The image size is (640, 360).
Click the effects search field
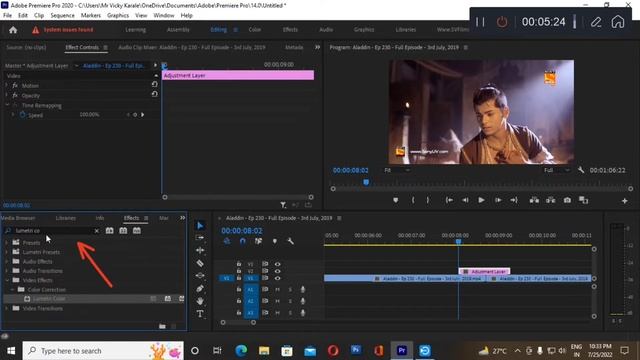click(53, 231)
